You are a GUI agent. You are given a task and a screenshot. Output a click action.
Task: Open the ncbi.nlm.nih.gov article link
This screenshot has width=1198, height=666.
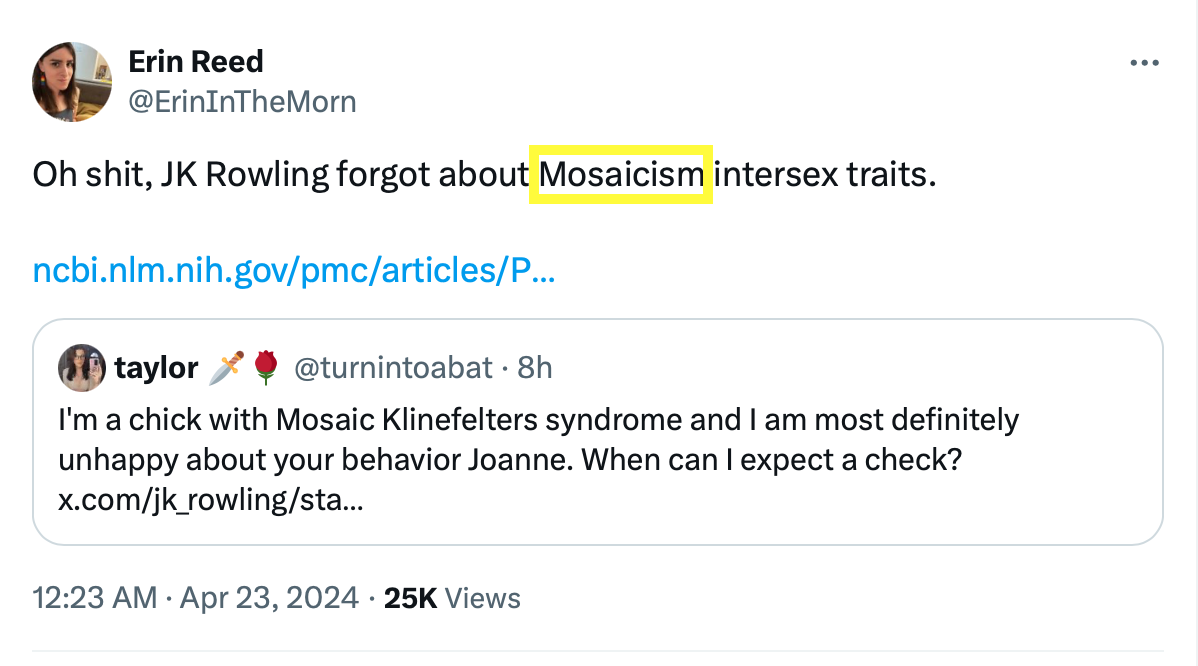[294, 271]
